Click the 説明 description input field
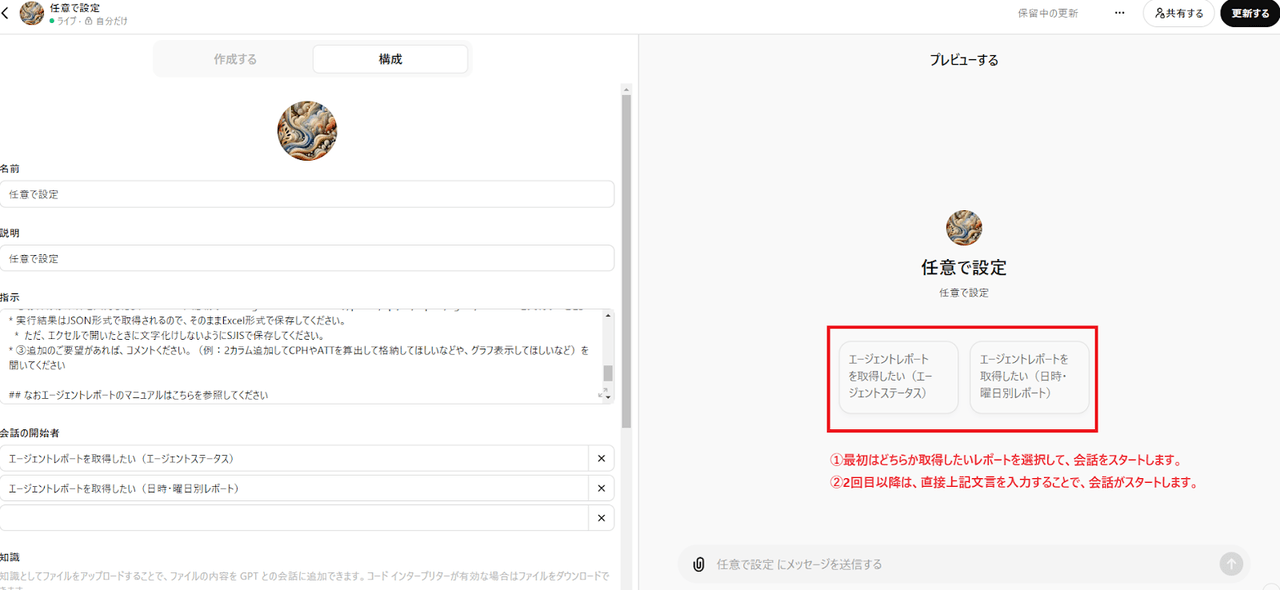 307,258
